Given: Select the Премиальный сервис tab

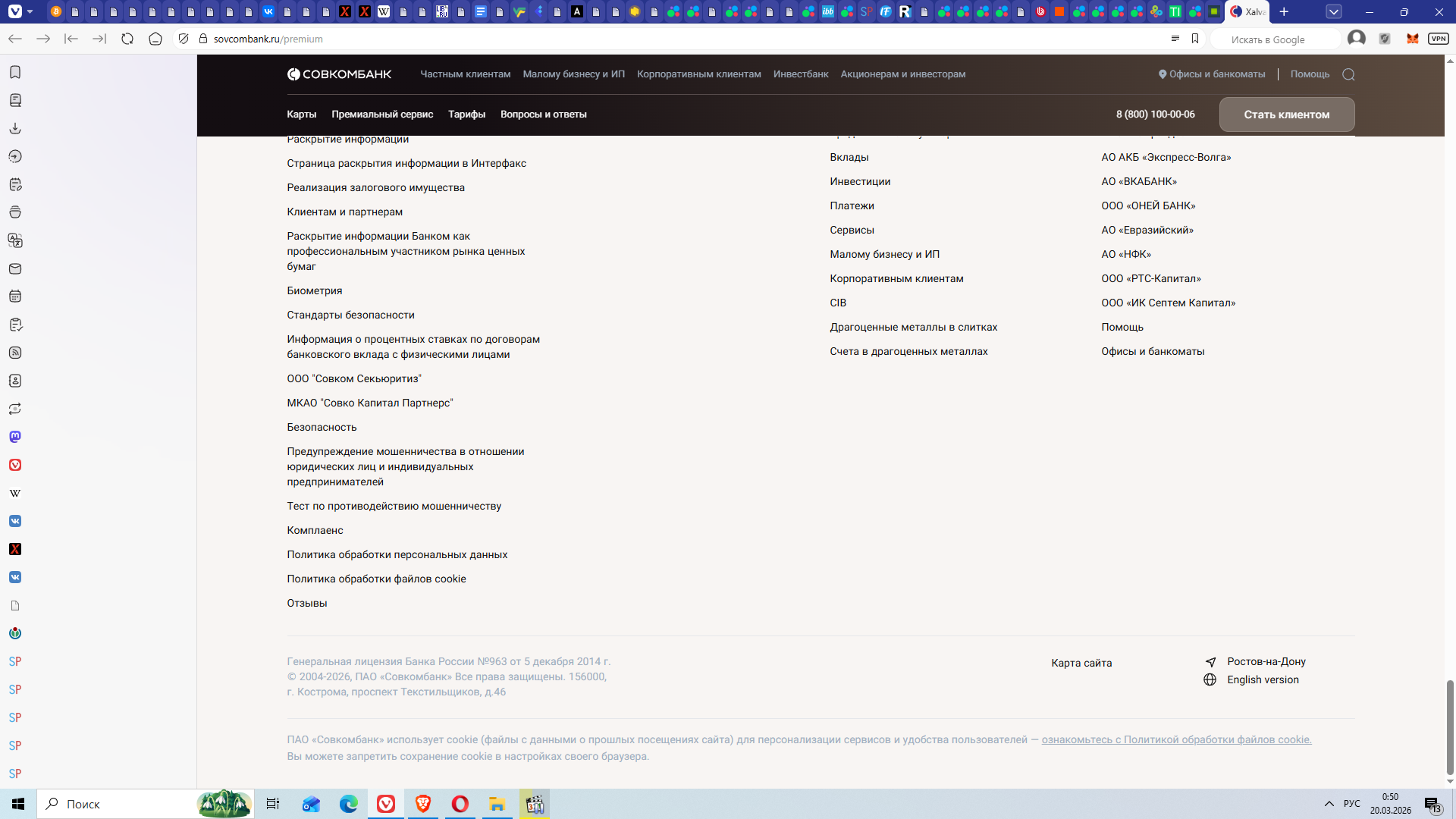Looking at the screenshot, I should tap(382, 115).
